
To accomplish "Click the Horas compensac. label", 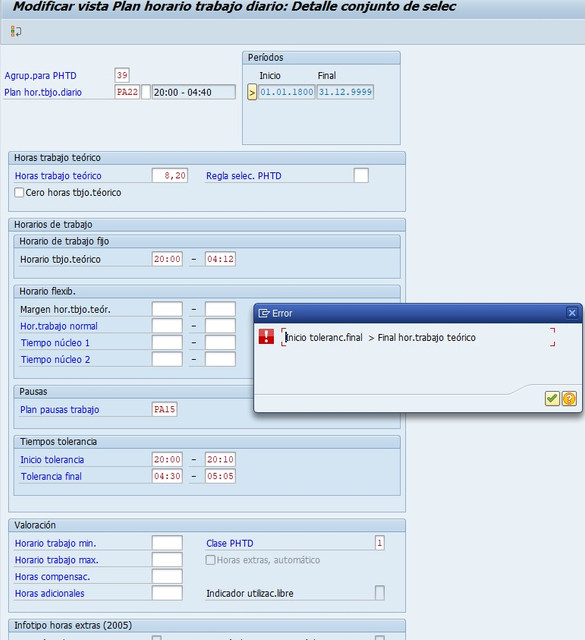I will pos(52,577).
